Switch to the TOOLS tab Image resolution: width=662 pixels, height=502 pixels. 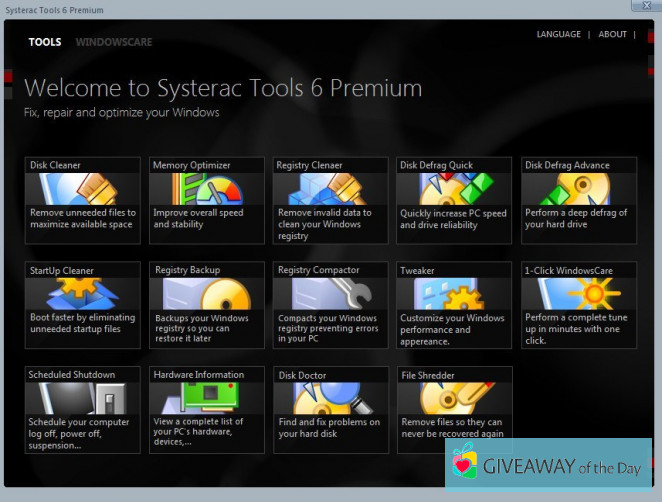click(45, 42)
